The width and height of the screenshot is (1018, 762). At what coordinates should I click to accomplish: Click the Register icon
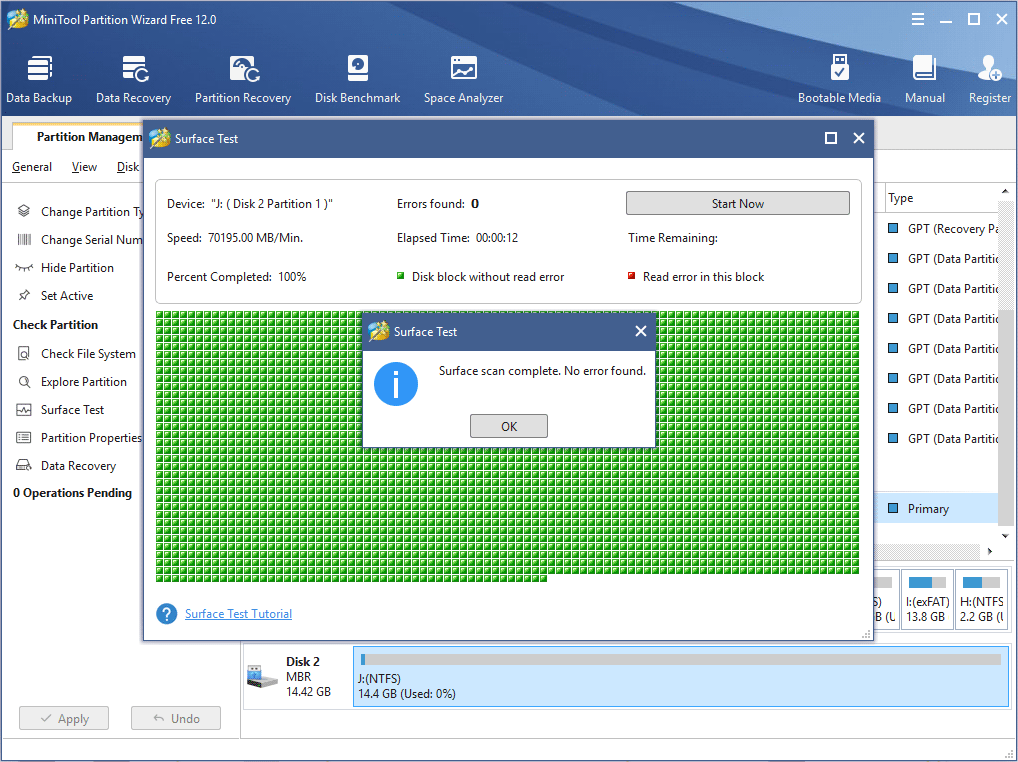pos(989,79)
